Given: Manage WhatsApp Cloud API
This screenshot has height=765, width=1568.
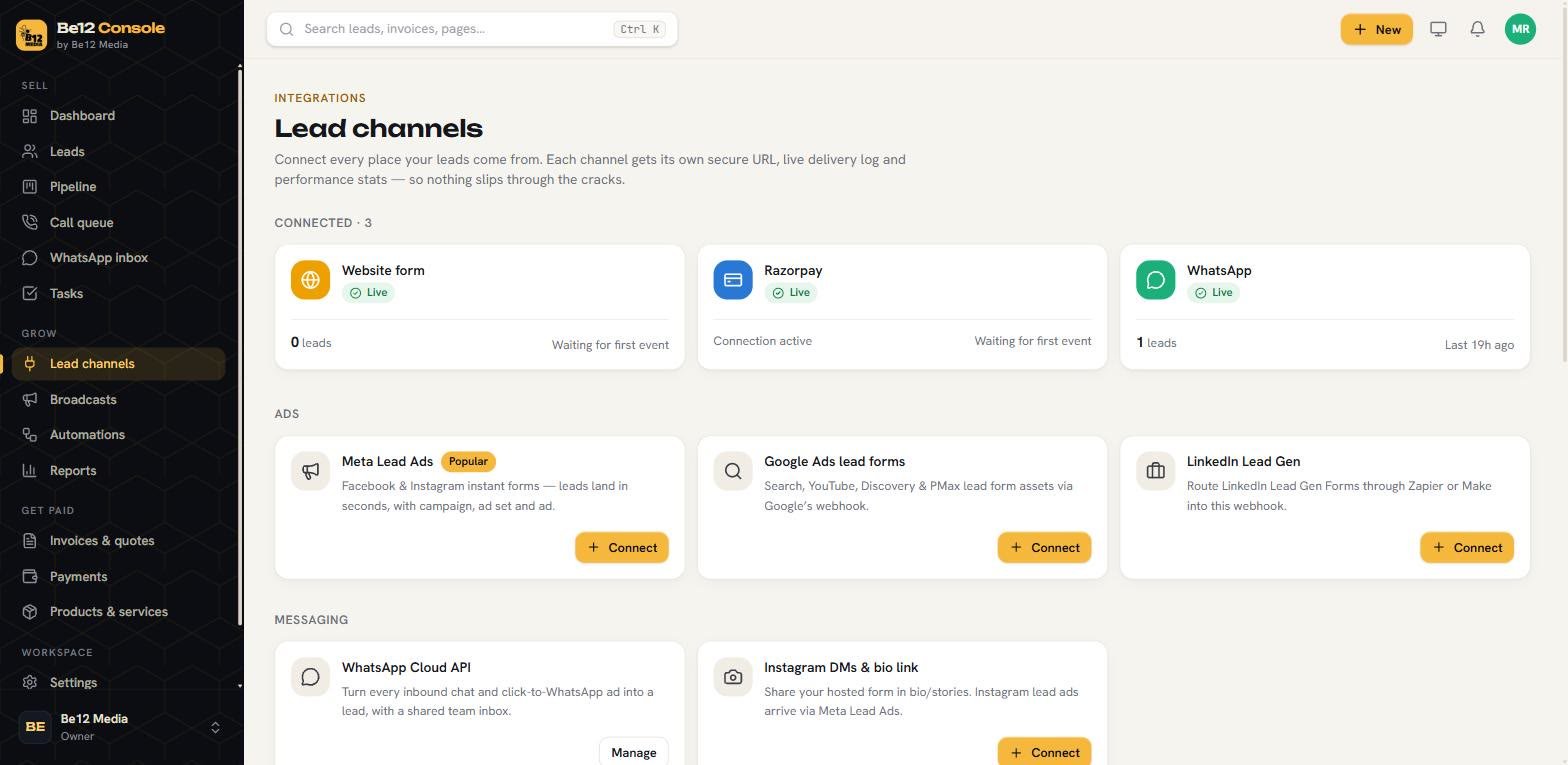Looking at the screenshot, I should click(x=634, y=752).
